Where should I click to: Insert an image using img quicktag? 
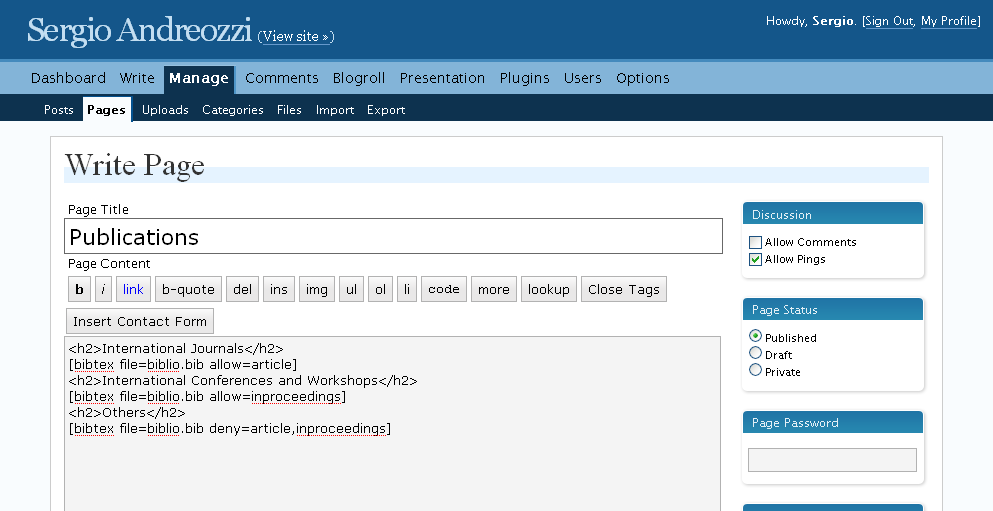click(x=317, y=289)
